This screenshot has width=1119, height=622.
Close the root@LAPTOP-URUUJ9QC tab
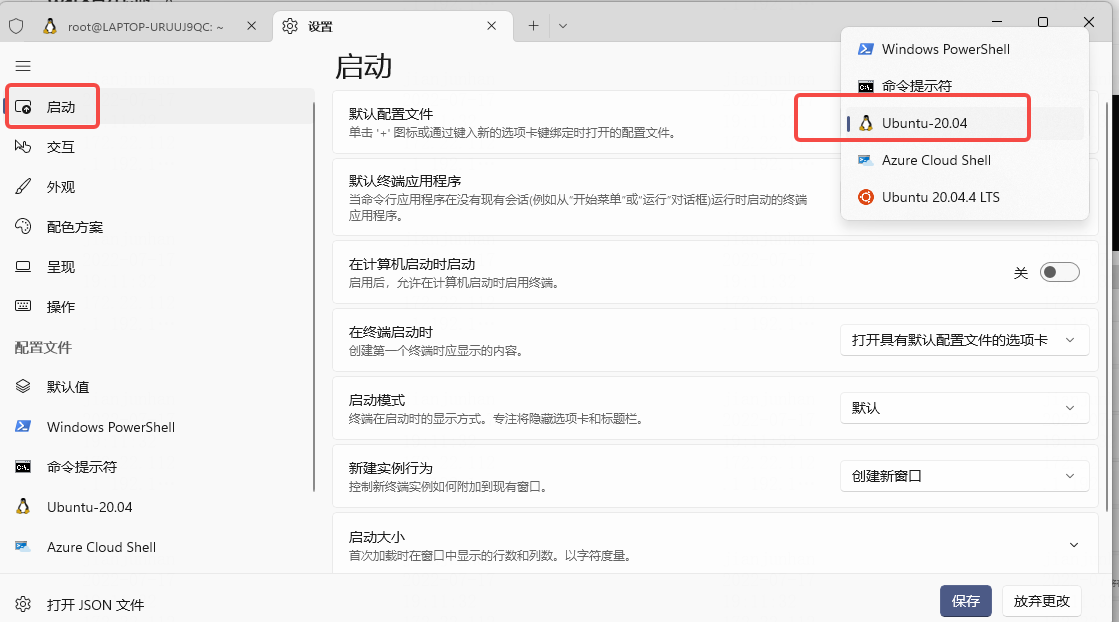251,26
